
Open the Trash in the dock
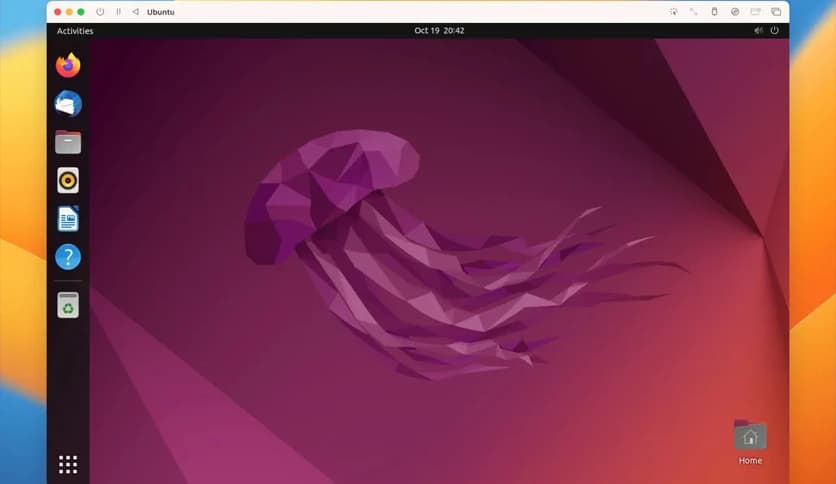point(68,305)
